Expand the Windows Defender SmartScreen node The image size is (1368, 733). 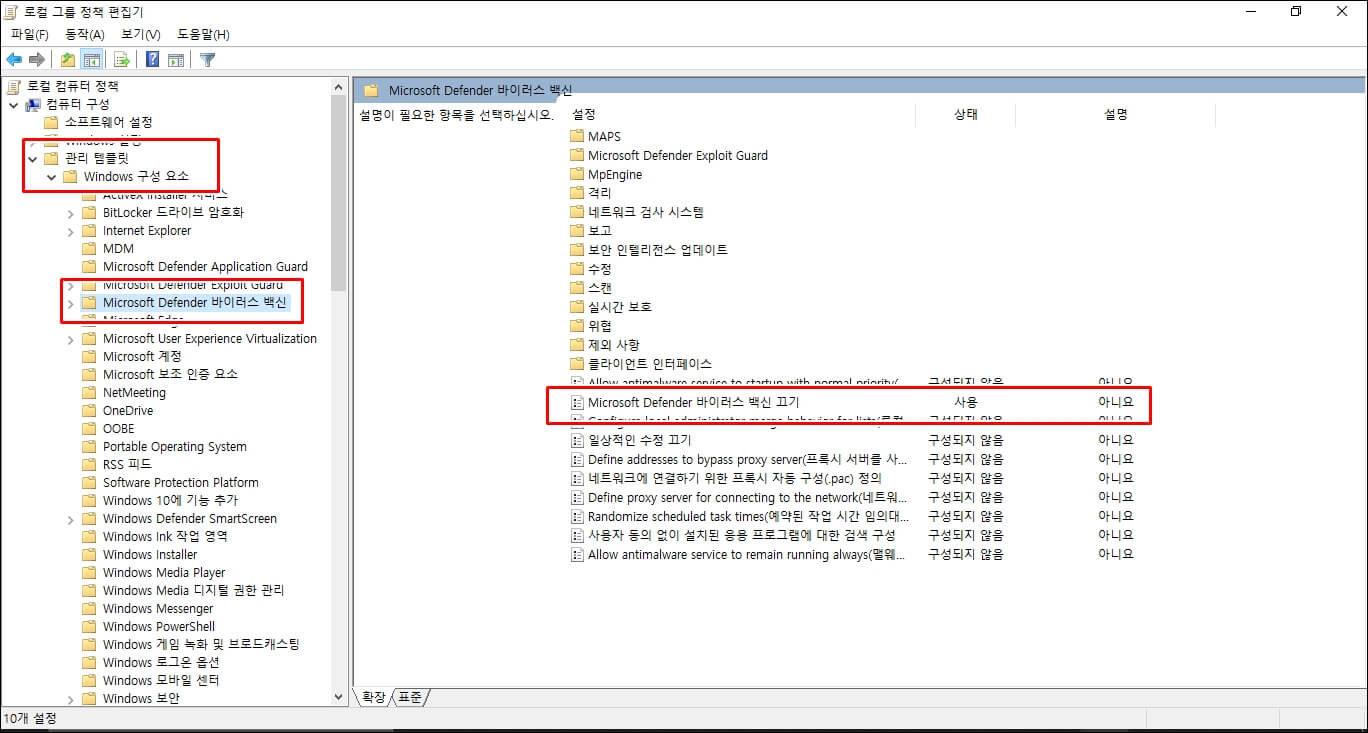pos(70,519)
